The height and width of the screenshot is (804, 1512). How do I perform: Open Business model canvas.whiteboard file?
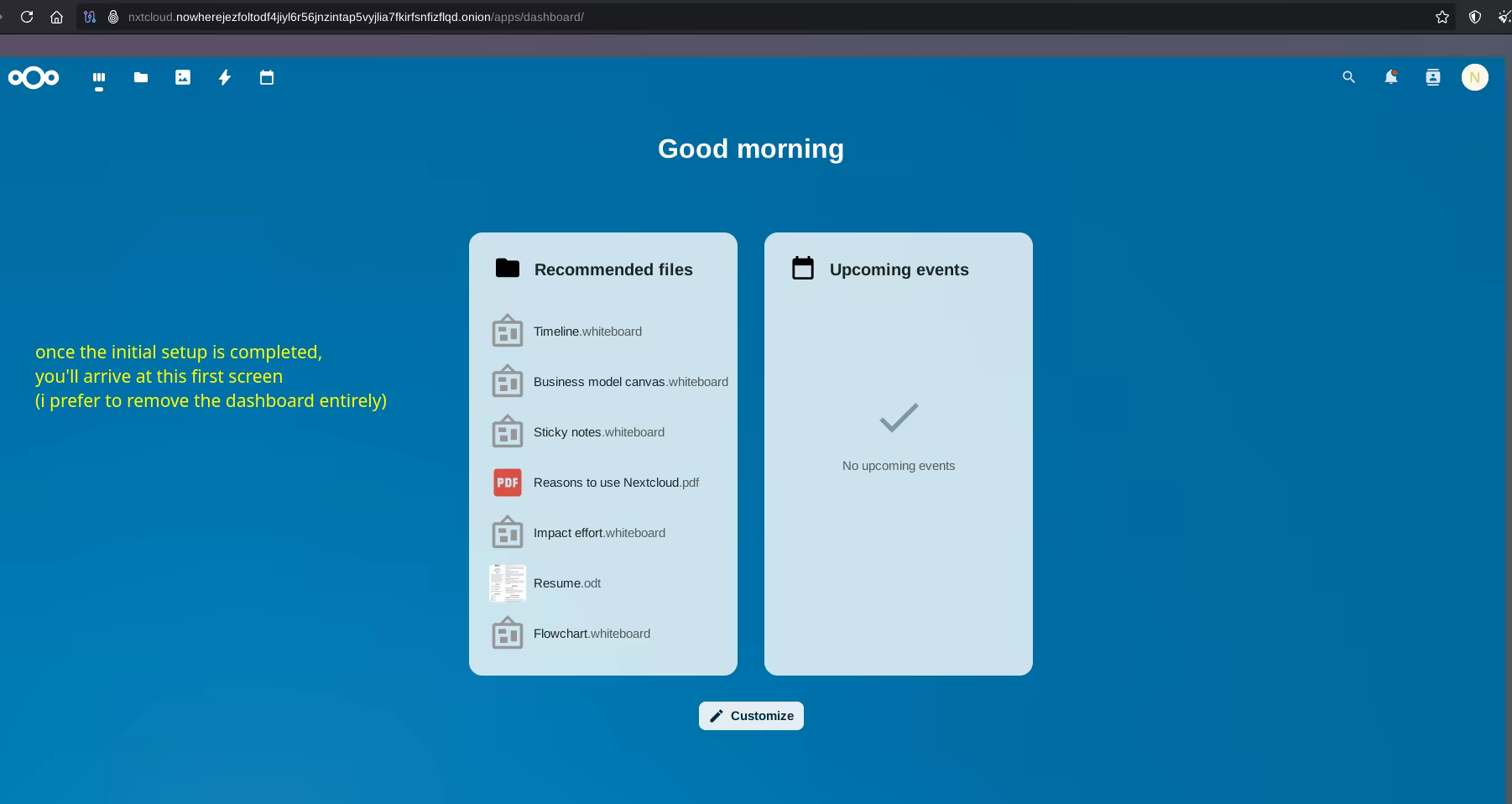631,382
